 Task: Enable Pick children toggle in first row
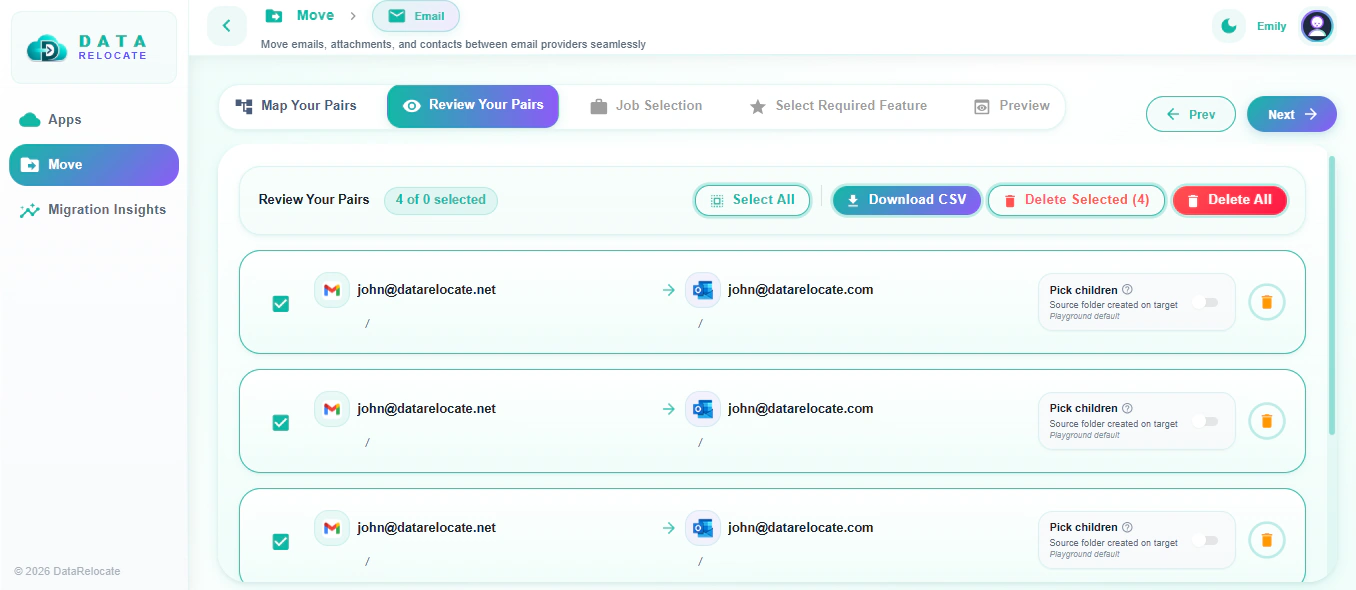coord(1205,302)
